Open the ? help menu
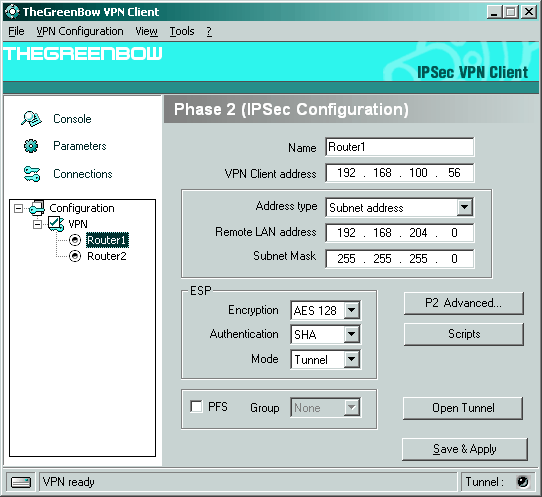 point(209,31)
